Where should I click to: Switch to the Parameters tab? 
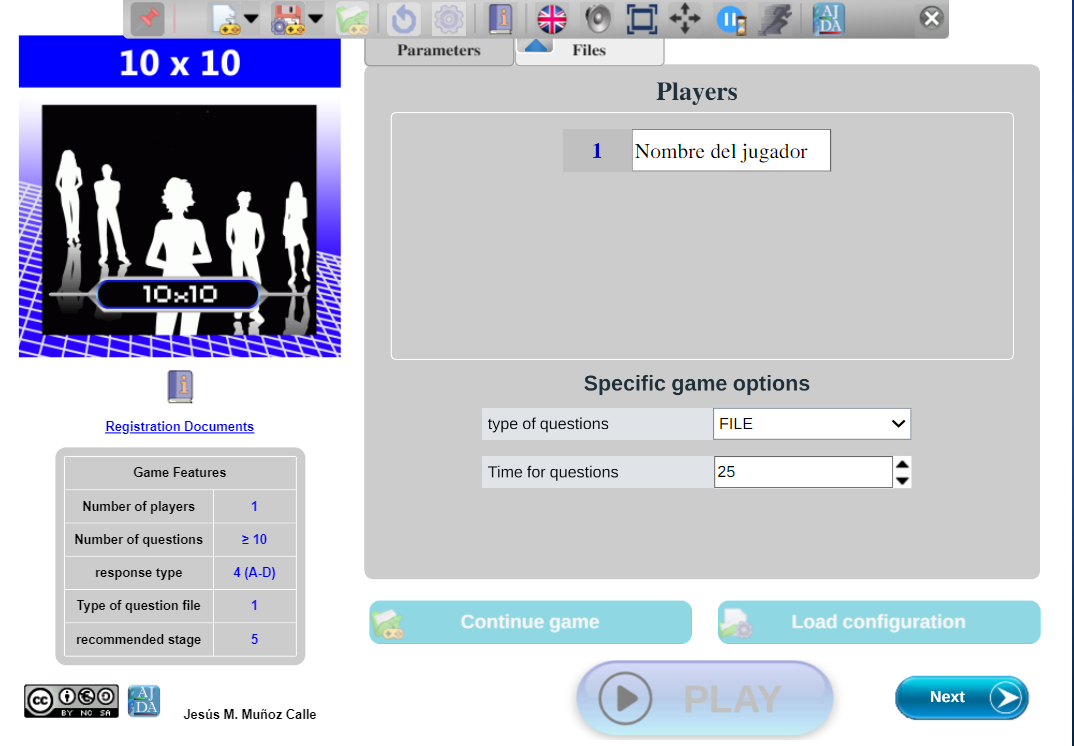(x=438, y=50)
